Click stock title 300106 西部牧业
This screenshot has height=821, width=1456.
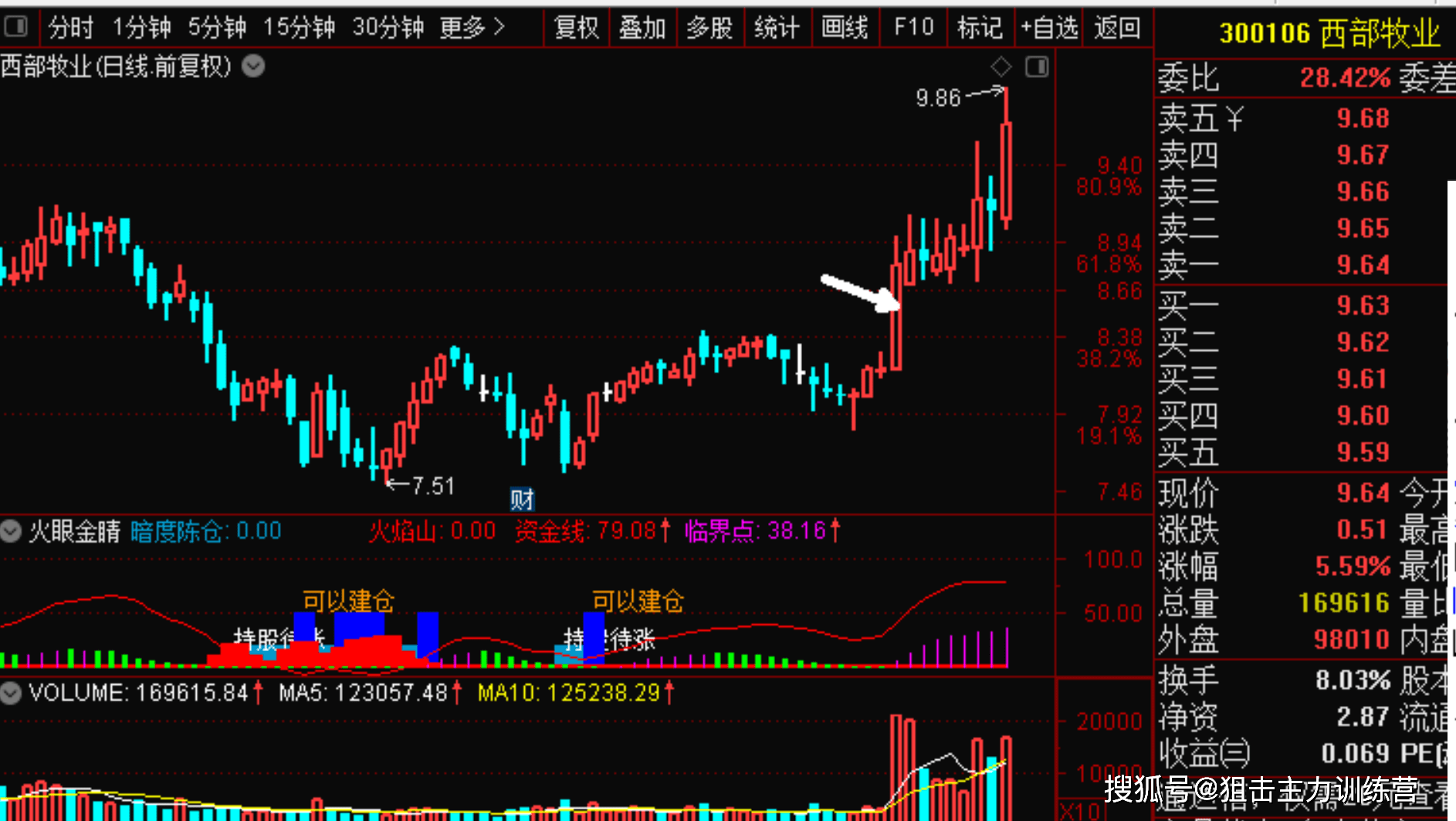coord(1329,33)
